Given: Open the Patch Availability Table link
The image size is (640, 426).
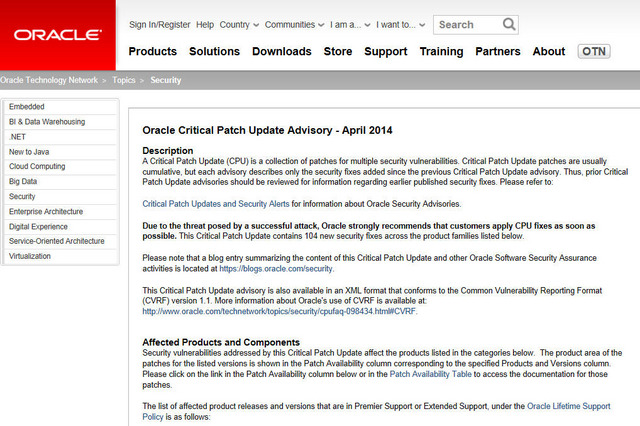Looking at the screenshot, I should tap(431, 374).
